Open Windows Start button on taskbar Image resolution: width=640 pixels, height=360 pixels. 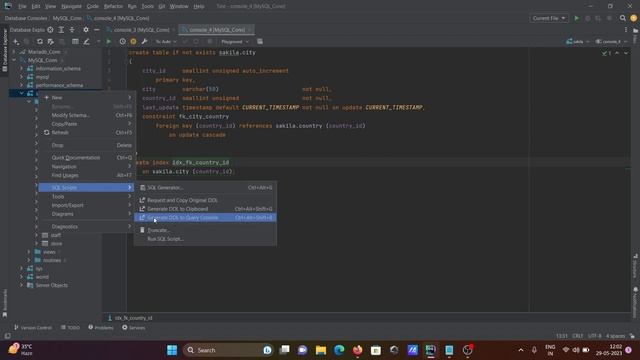pyautogui.click(x=172, y=350)
